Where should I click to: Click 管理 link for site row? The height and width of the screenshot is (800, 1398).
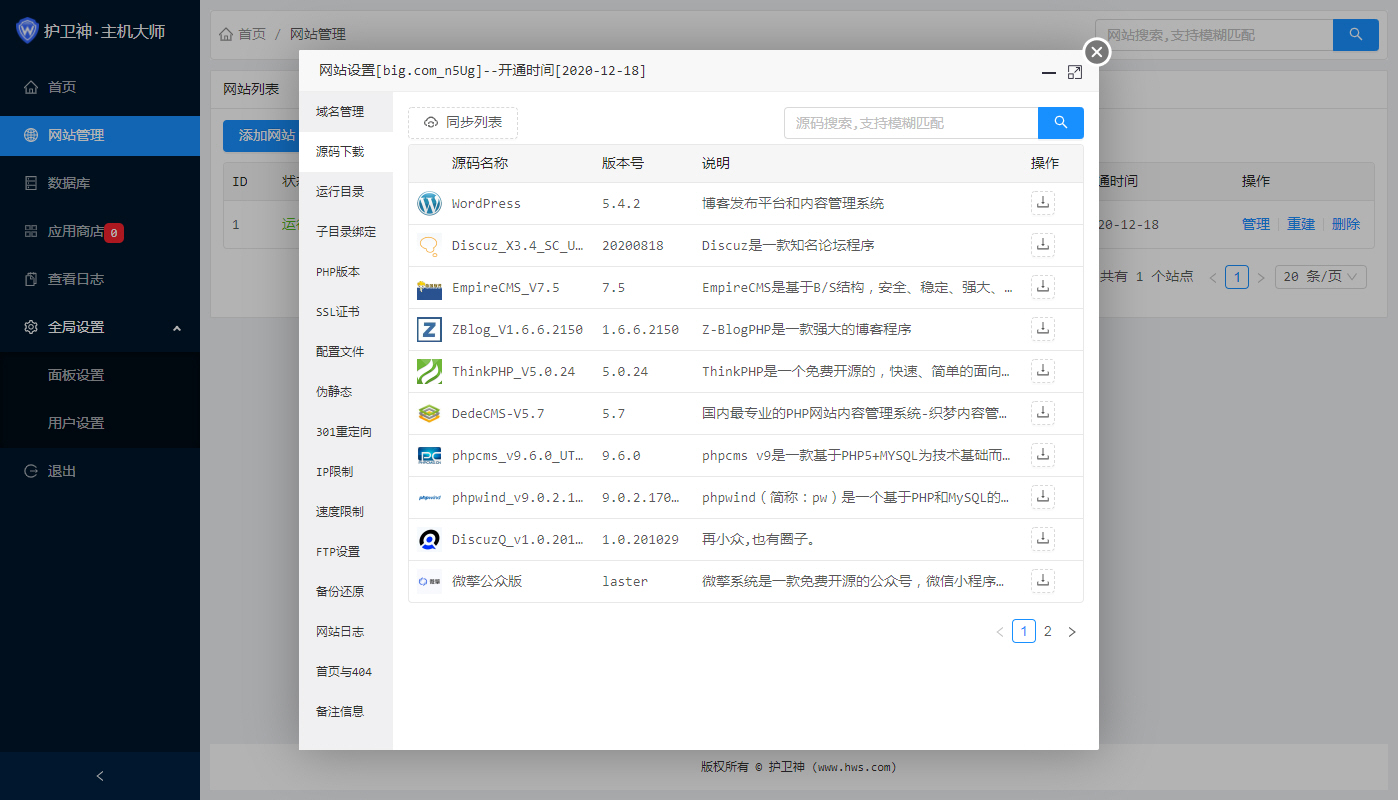(1256, 224)
